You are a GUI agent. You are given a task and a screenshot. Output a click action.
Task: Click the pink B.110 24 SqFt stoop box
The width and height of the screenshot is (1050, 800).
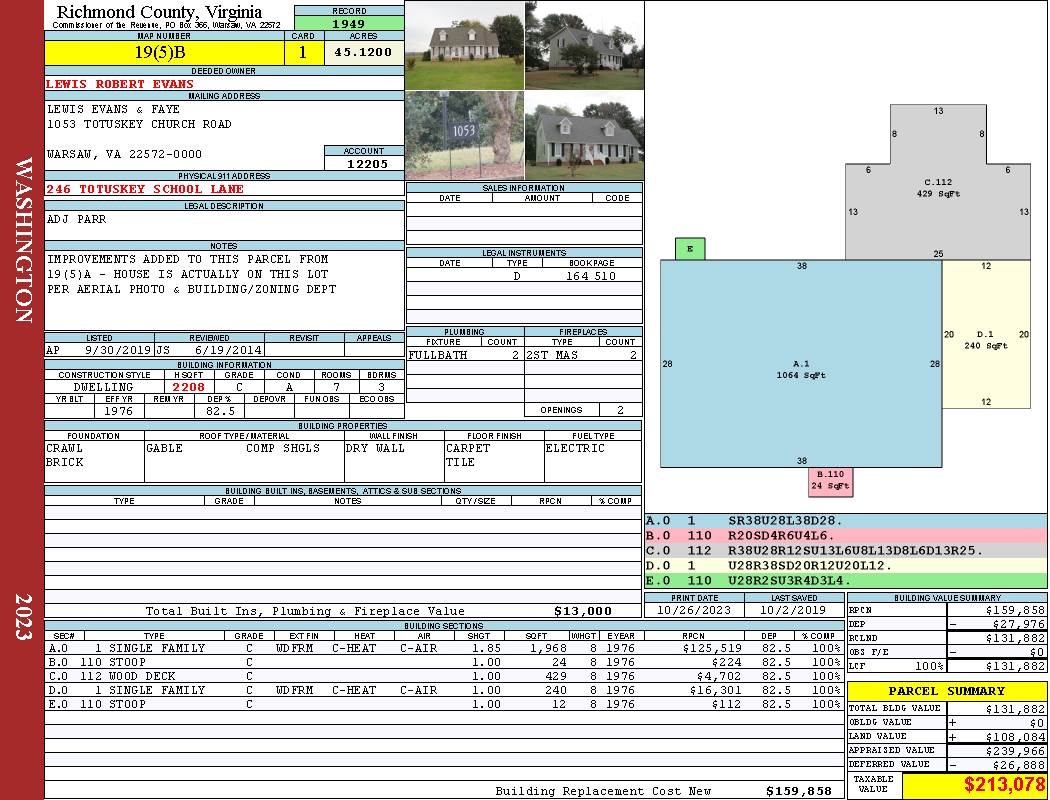point(830,481)
